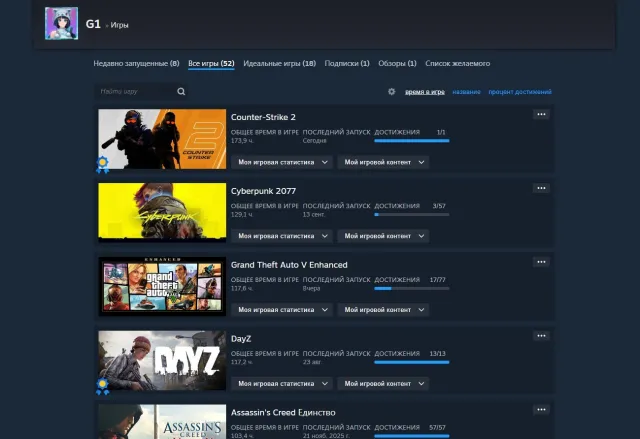
Task: Click the 17/77 achievements count for GTA V
Action: (x=438, y=280)
